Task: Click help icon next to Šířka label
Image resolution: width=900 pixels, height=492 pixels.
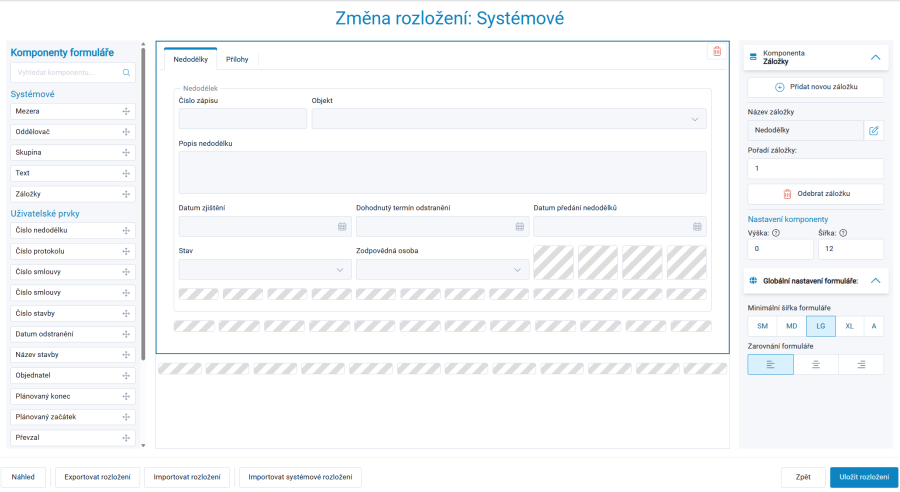Action: [x=843, y=233]
